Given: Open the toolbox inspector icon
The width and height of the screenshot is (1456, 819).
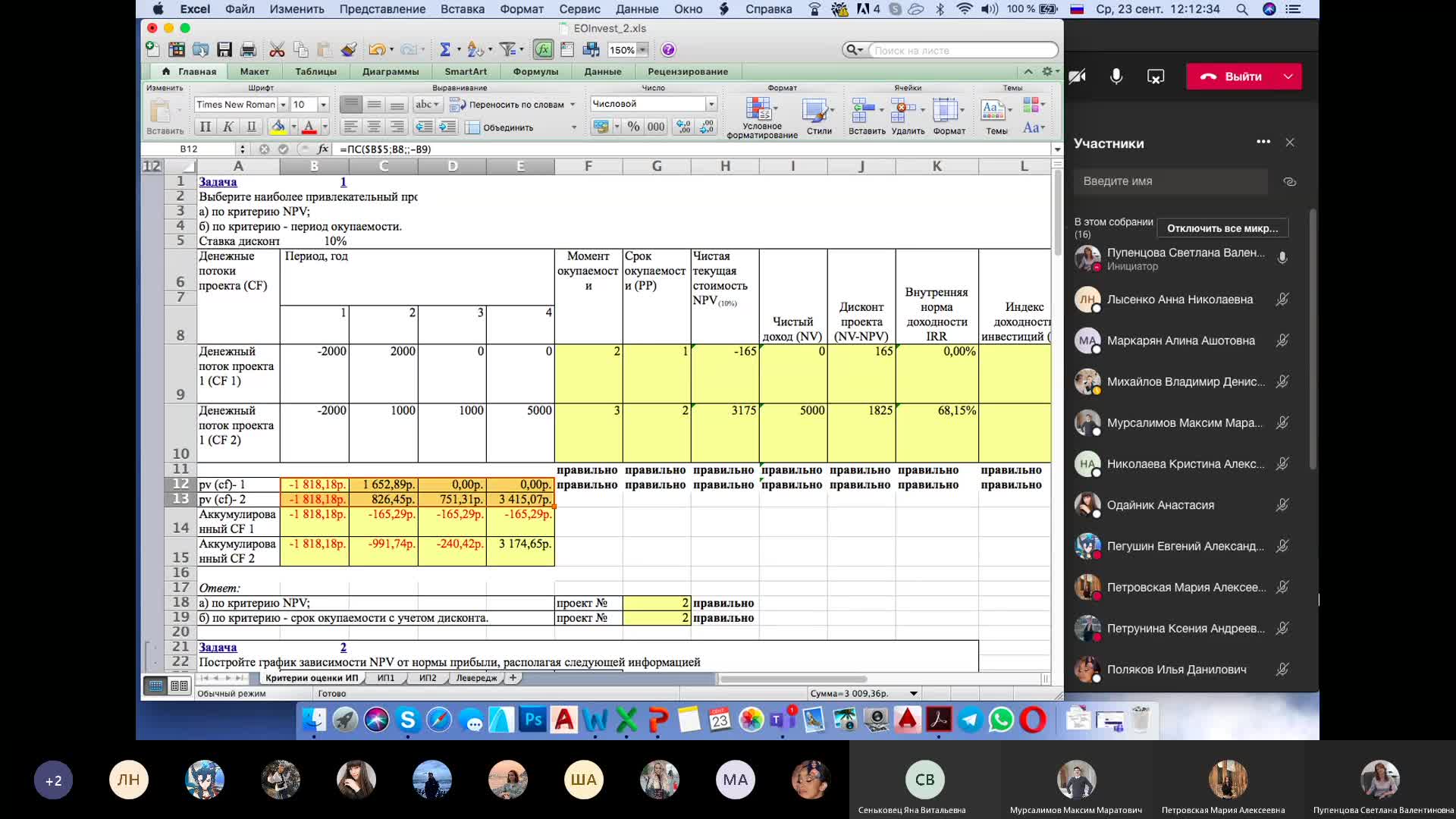Looking at the screenshot, I should pyautogui.click(x=567, y=50).
